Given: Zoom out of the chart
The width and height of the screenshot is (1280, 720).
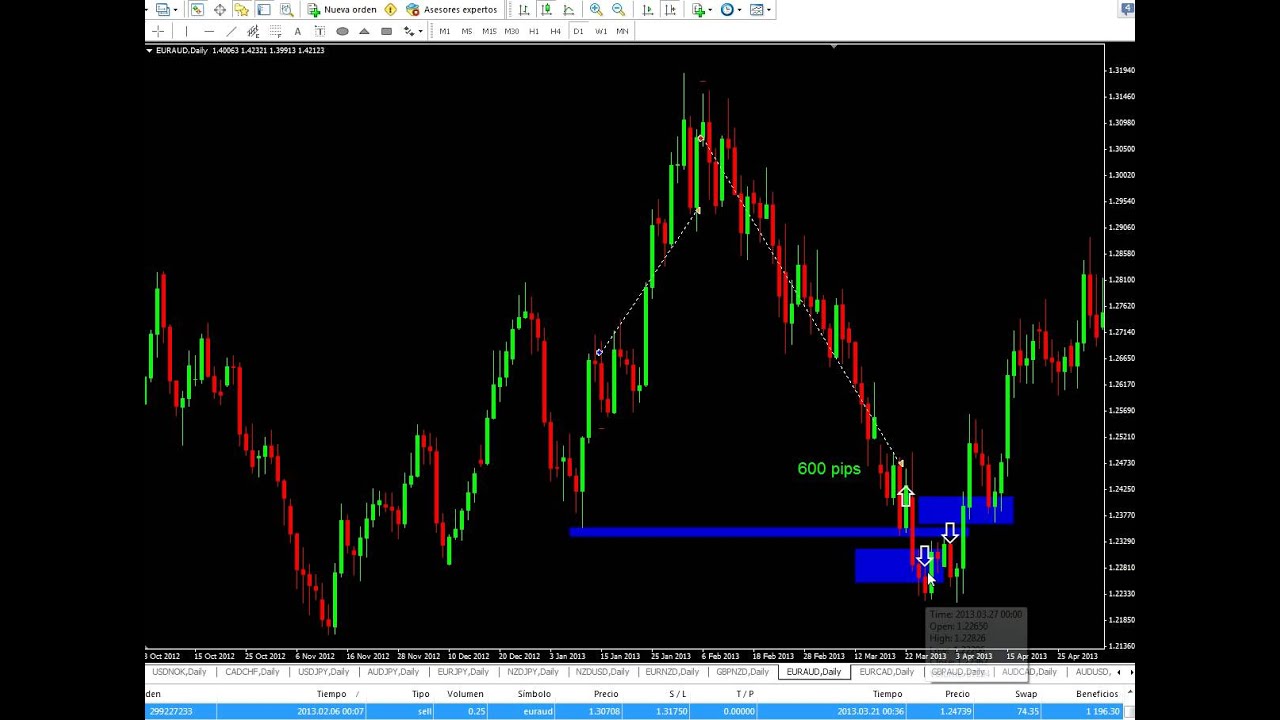Looking at the screenshot, I should click(618, 10).
